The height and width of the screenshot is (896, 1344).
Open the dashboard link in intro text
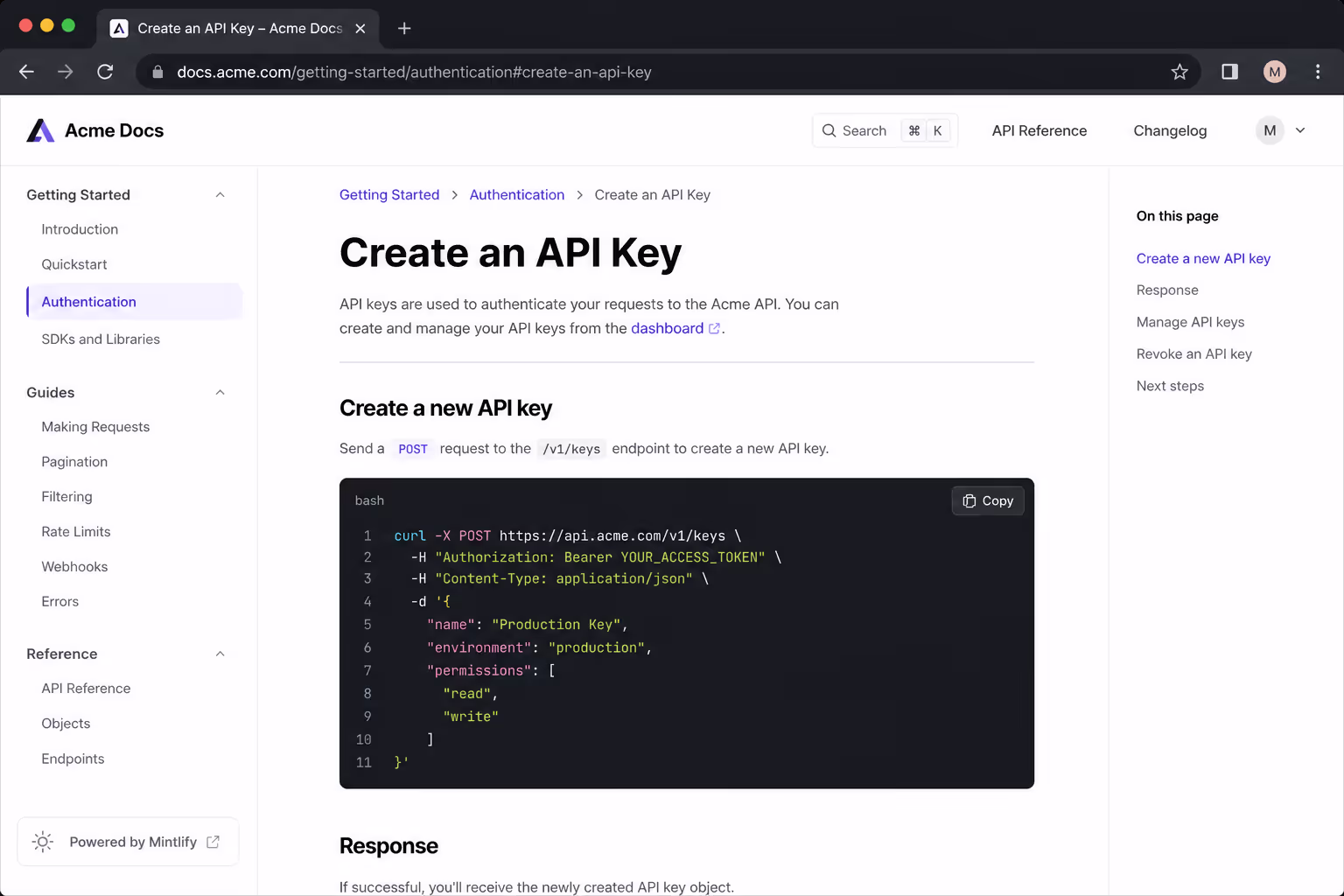[667, 328]
